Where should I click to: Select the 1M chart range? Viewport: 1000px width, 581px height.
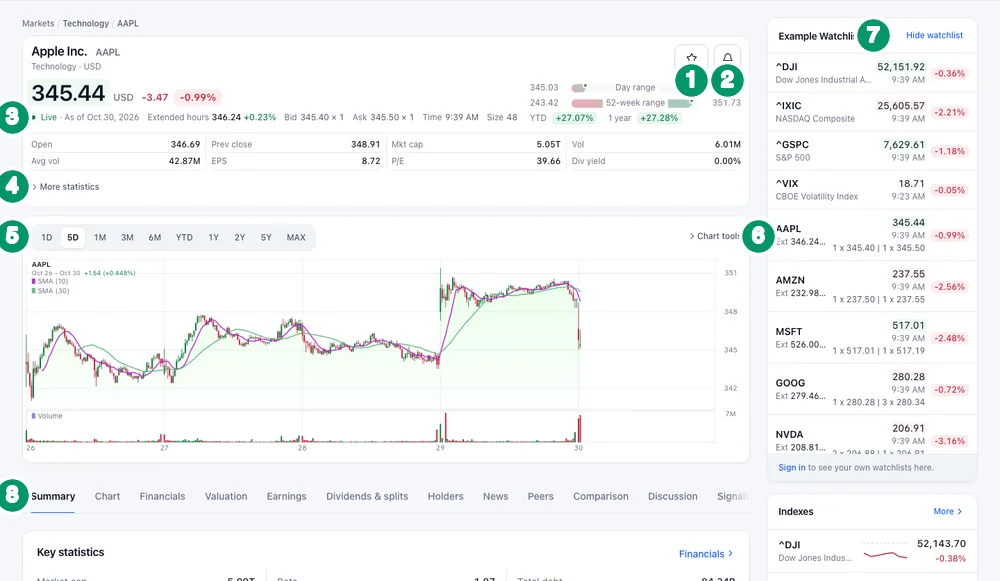pyautogui.click(x=99, y=237)
